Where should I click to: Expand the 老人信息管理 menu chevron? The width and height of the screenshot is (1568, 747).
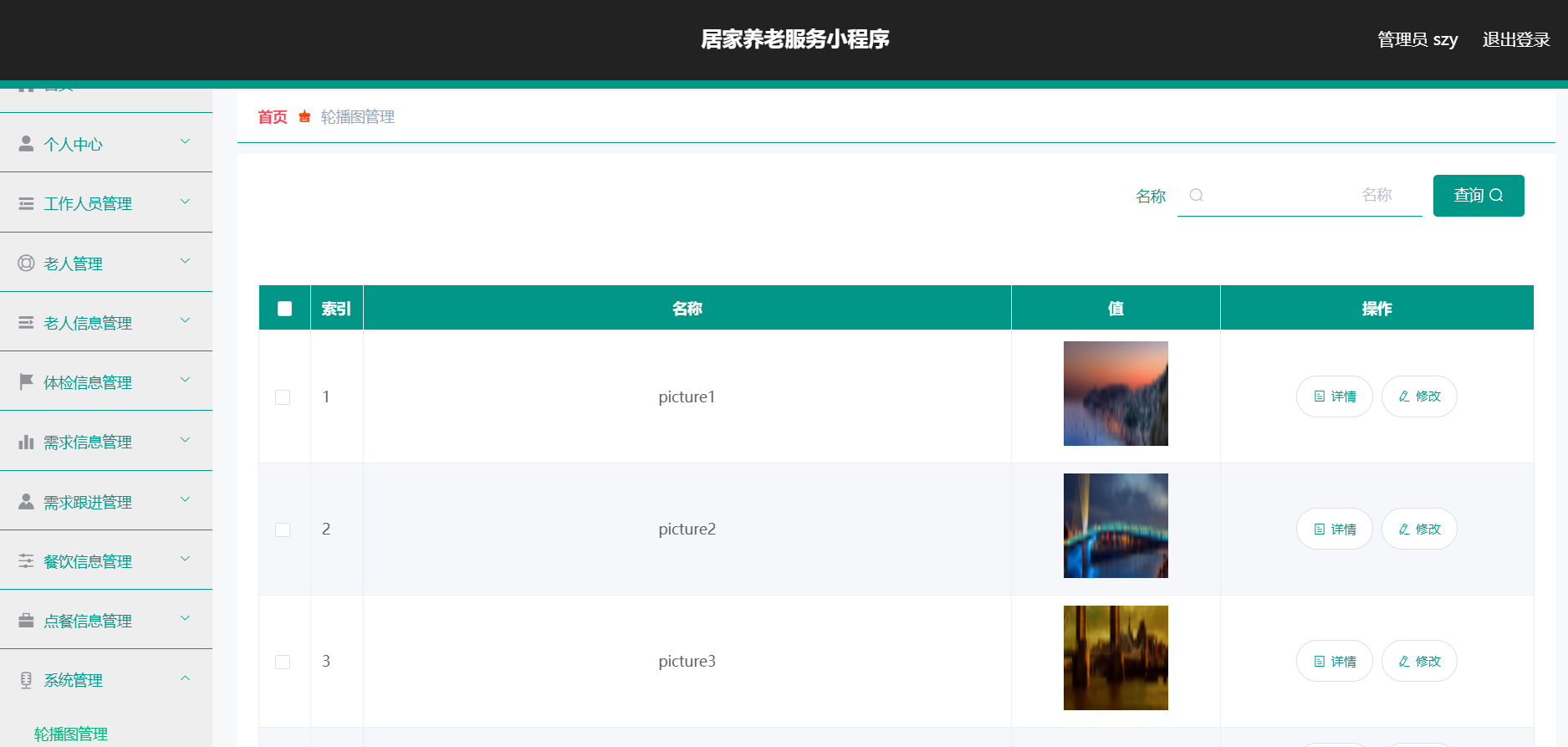coord(186,321)
